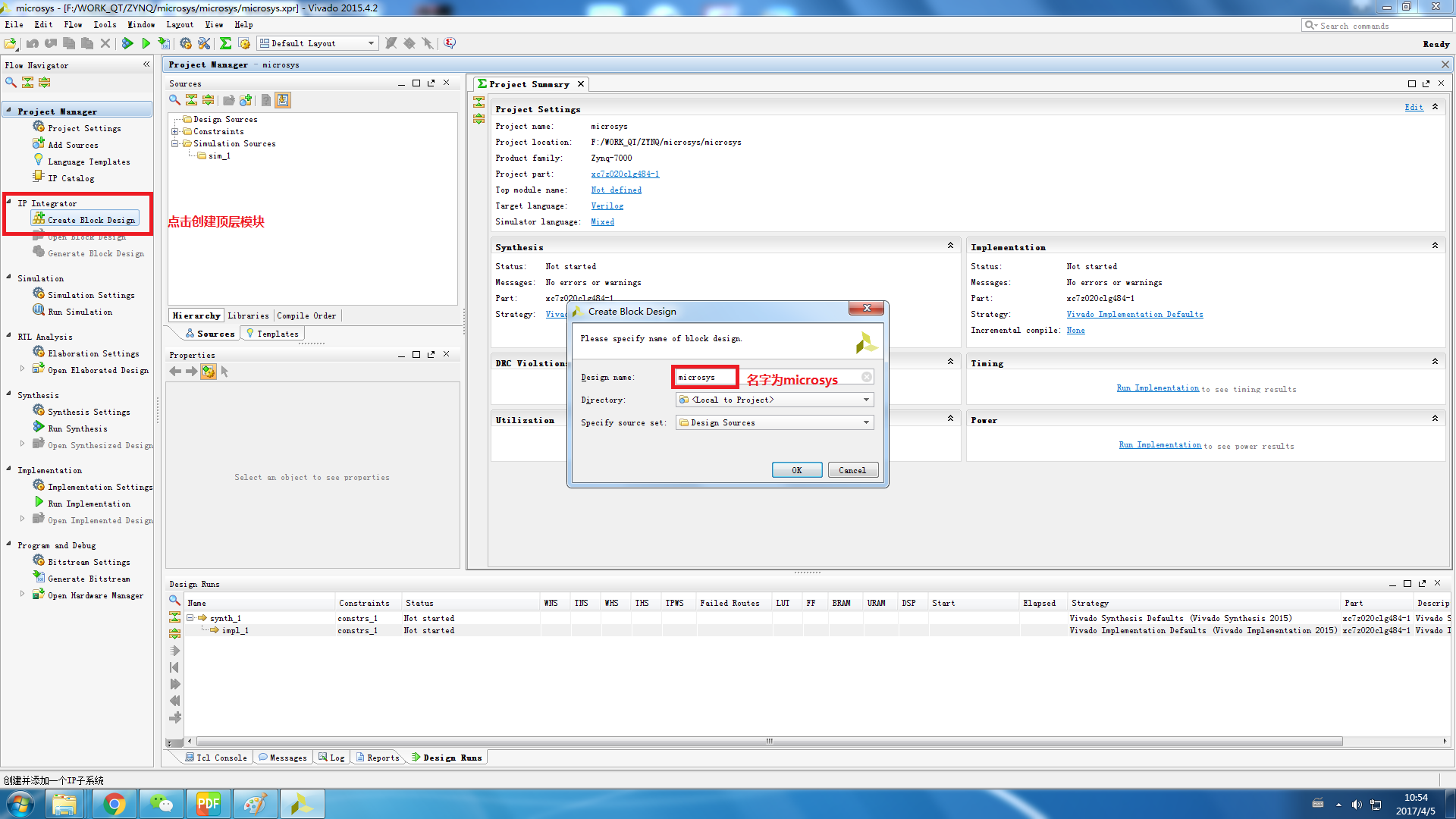Image resolution: width=1456 pixels, height=819 pixels.
Task: Collapse IP Integrator section
Action: click(9, 202)
